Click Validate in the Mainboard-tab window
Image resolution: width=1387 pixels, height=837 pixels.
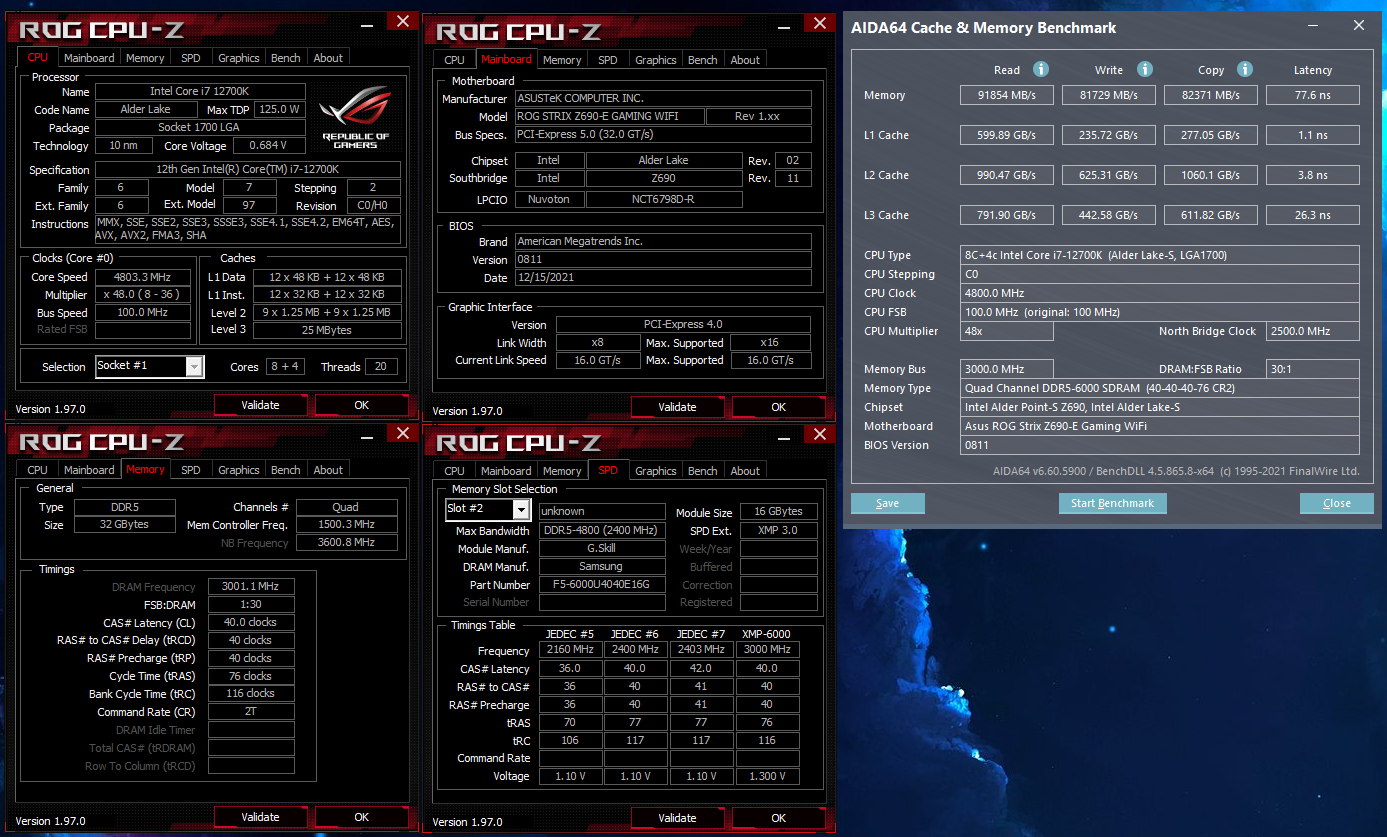[677, 407]
